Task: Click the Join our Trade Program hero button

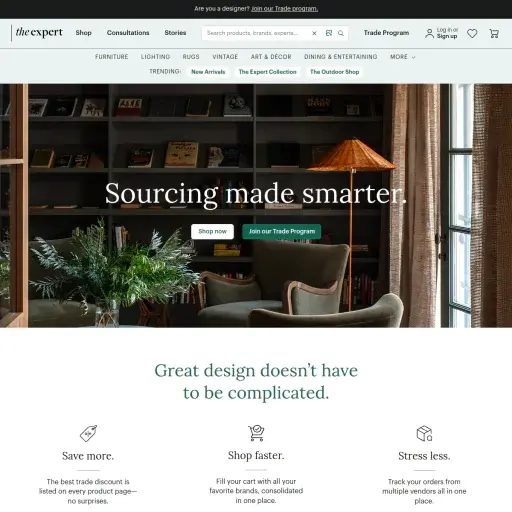Action: pyautogui.click(x=282, y=231)
